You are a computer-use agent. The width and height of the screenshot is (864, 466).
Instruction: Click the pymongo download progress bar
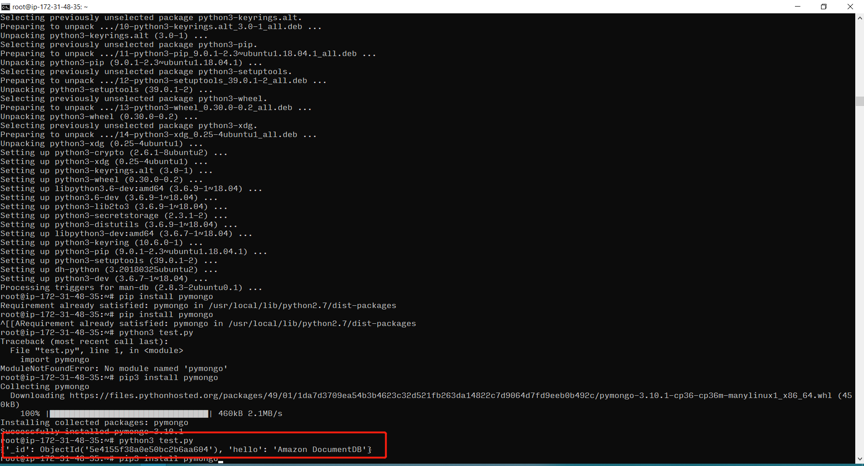click(x=130, y=413)
